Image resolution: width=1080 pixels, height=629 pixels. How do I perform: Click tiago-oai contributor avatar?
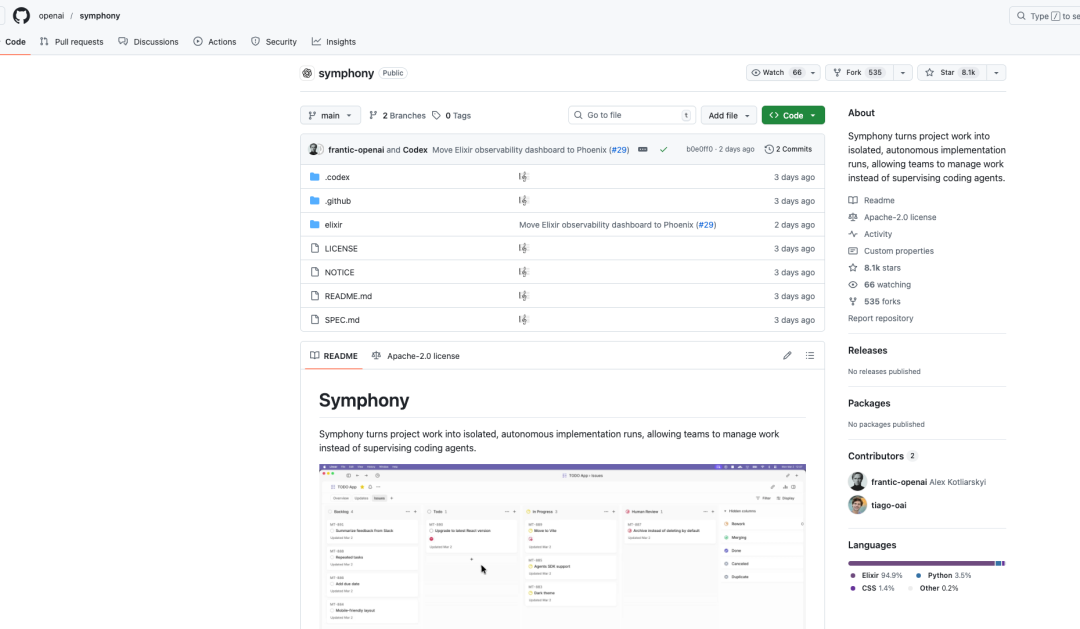[x=857, y=505]
